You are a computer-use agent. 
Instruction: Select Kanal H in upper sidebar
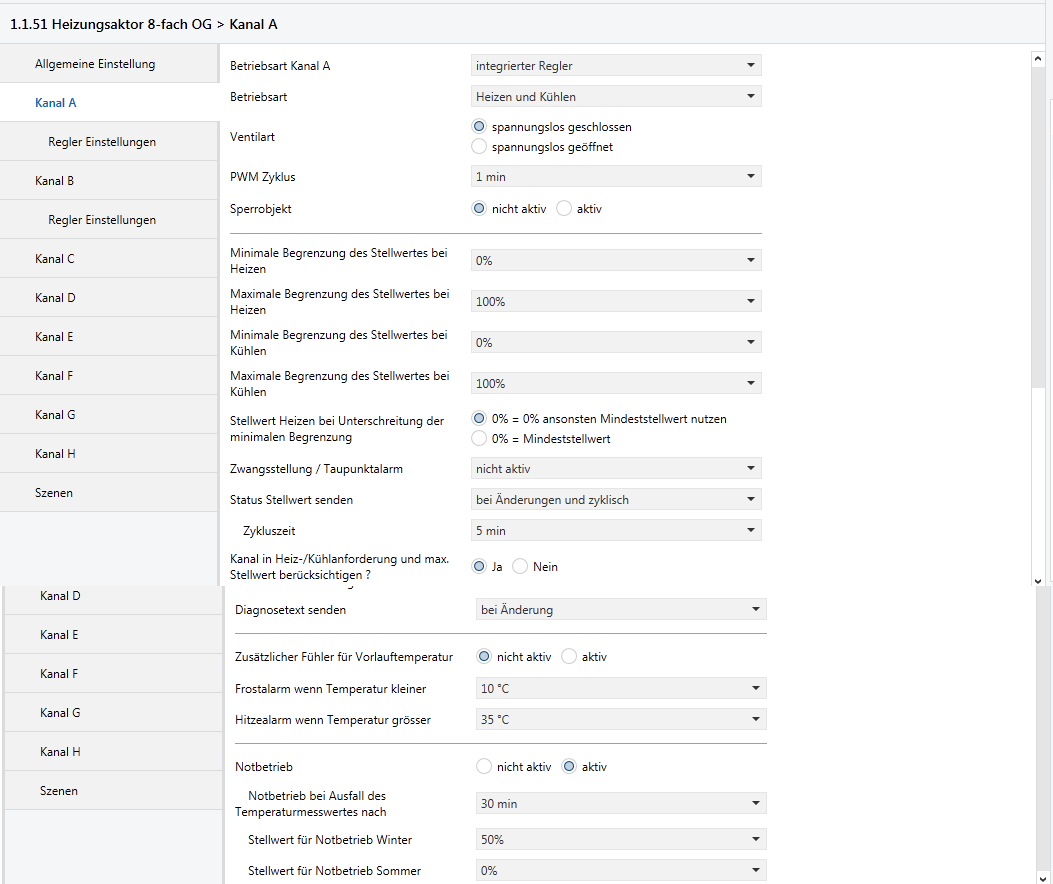55,454
